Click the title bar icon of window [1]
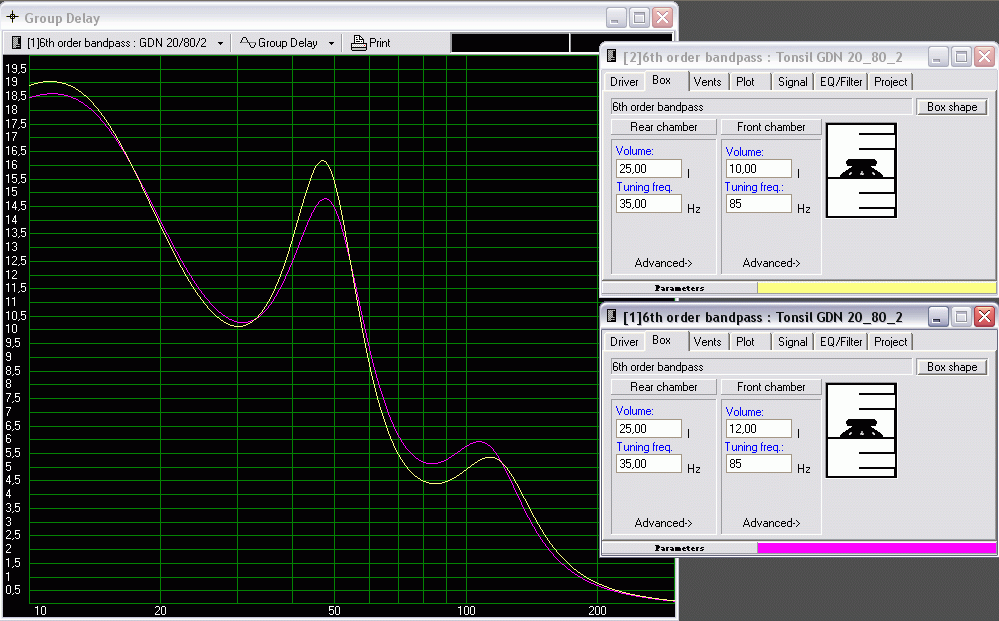This screenshot has width=999, height=621. (x=612, y=317)
